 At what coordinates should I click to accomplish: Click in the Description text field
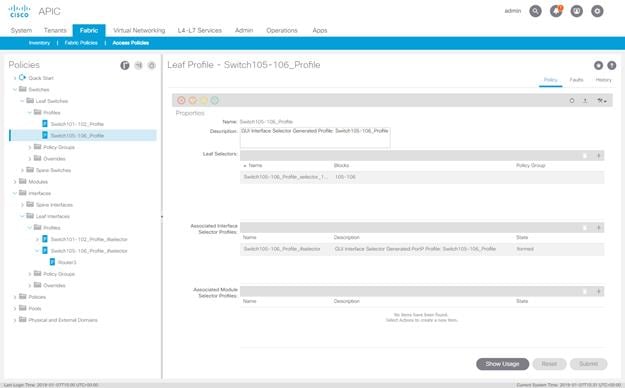[x=315, y=138]
